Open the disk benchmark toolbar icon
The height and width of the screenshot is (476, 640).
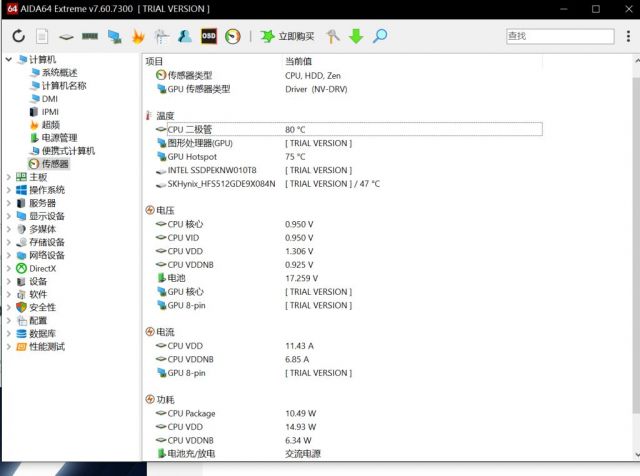(x=66, y=37)
